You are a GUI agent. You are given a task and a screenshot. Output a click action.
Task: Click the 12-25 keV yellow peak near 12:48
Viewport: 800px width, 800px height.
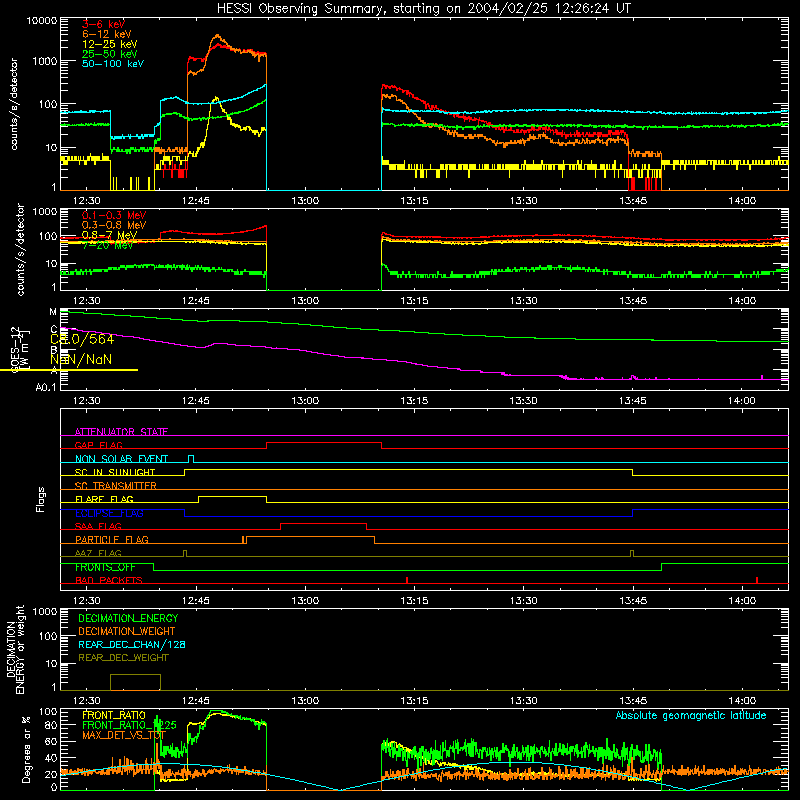[x=216, y=98]
